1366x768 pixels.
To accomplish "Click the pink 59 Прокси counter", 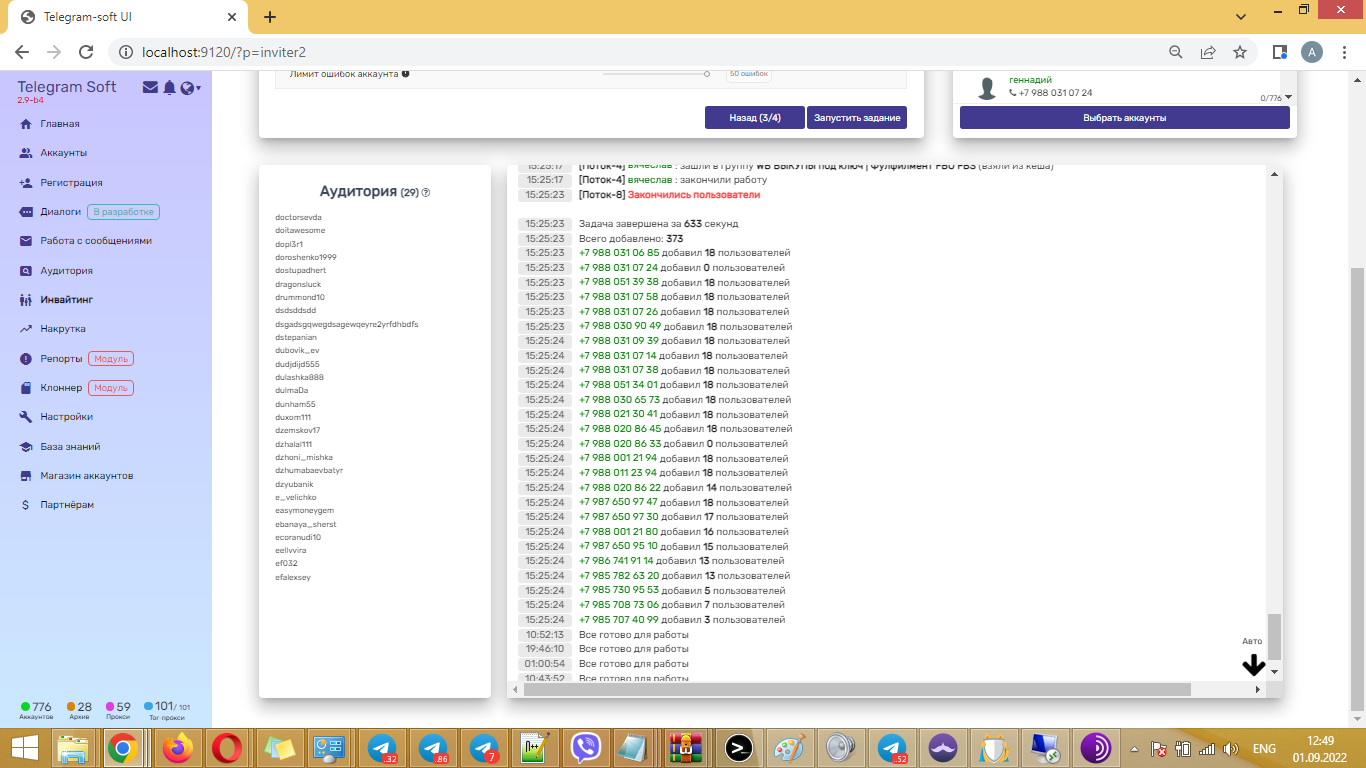I will click(x=118, y=710).
